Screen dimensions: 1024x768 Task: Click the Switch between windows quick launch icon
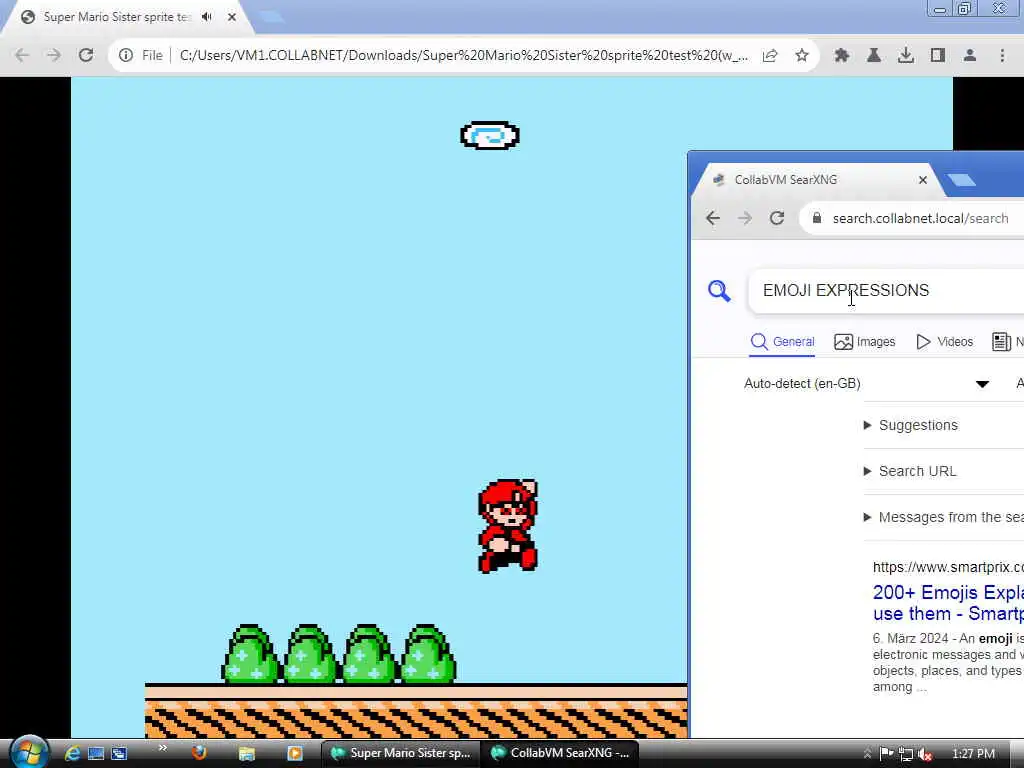(119, 754)
